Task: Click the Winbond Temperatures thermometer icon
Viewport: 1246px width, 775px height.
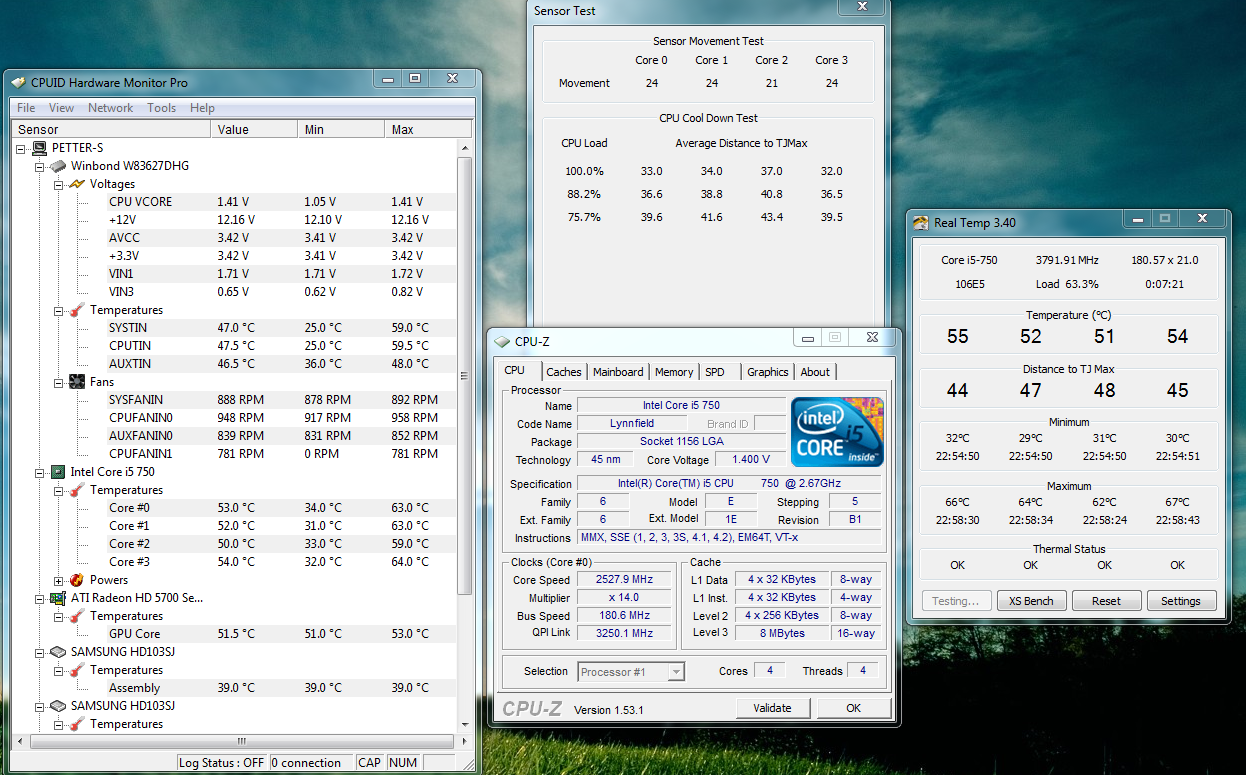Action: [77, 310]
